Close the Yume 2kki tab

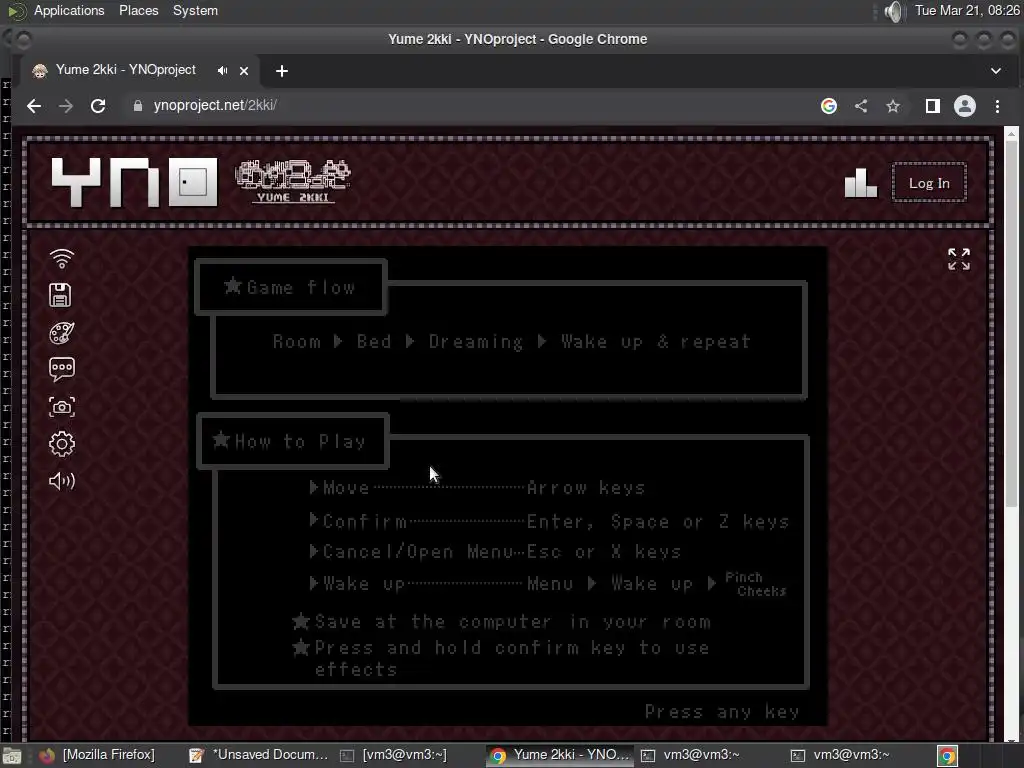(244, 71)
